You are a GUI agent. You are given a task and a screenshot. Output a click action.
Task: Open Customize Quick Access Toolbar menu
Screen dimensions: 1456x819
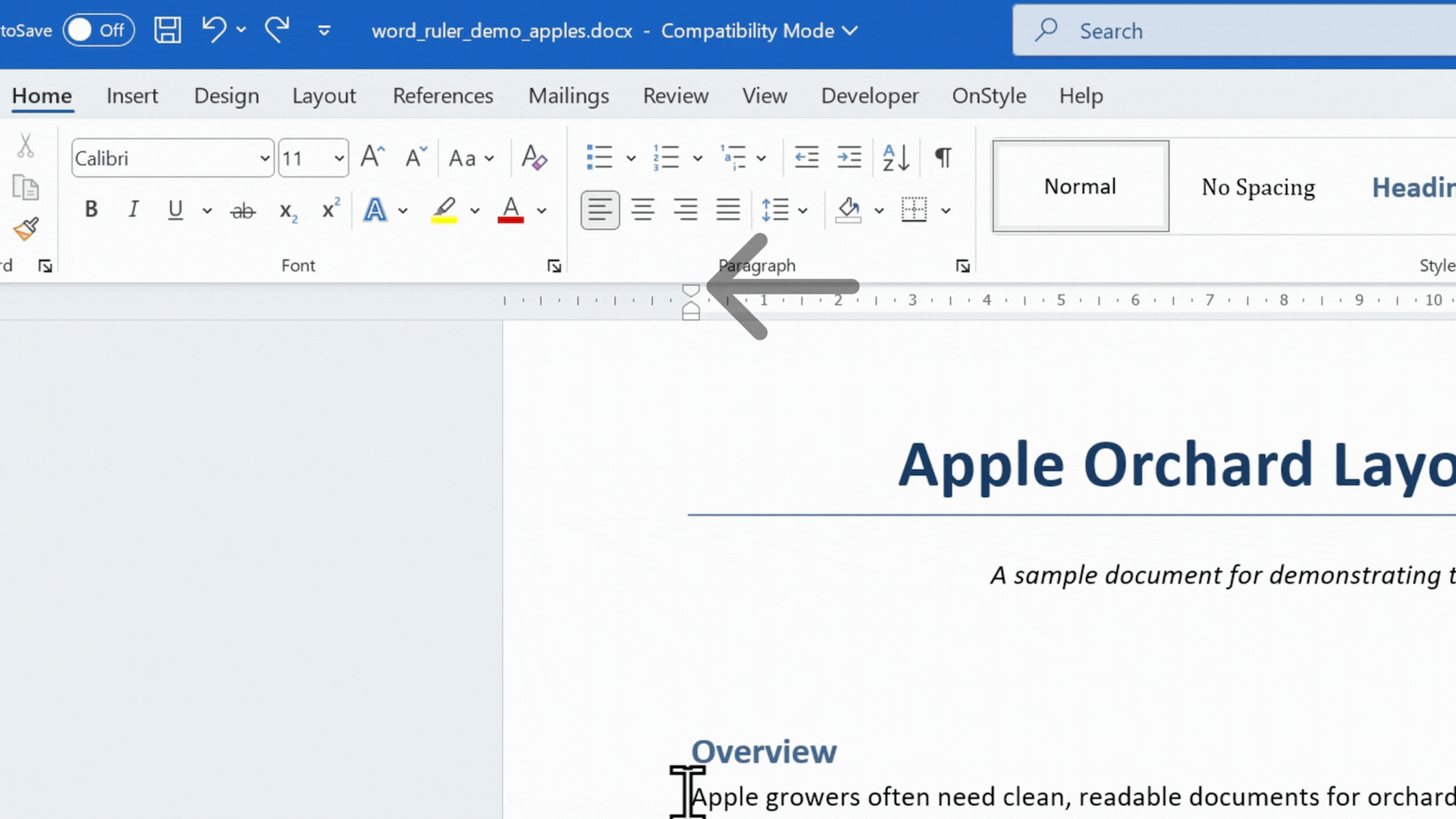click(x=324, y=31)
